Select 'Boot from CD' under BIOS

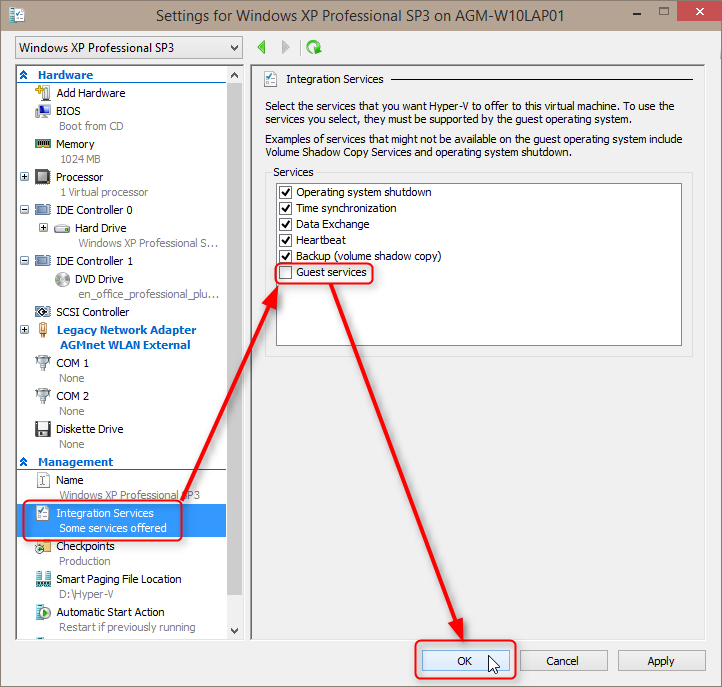[91, 126]
